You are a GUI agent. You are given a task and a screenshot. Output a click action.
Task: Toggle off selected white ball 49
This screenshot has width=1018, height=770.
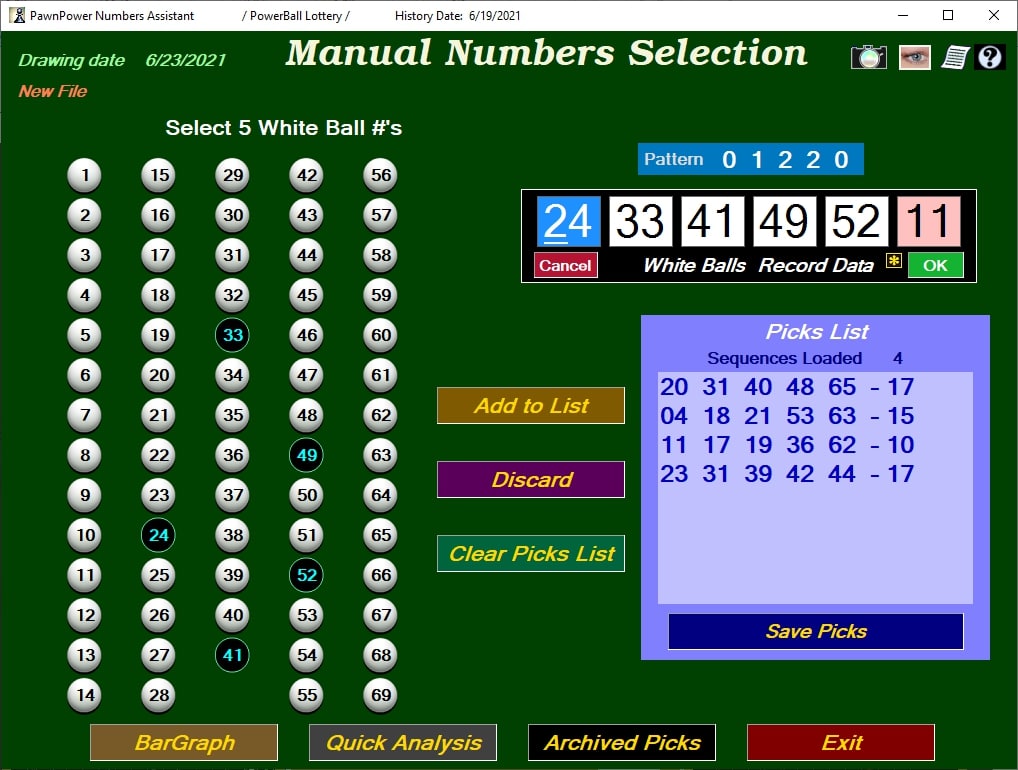coord(306,455)
